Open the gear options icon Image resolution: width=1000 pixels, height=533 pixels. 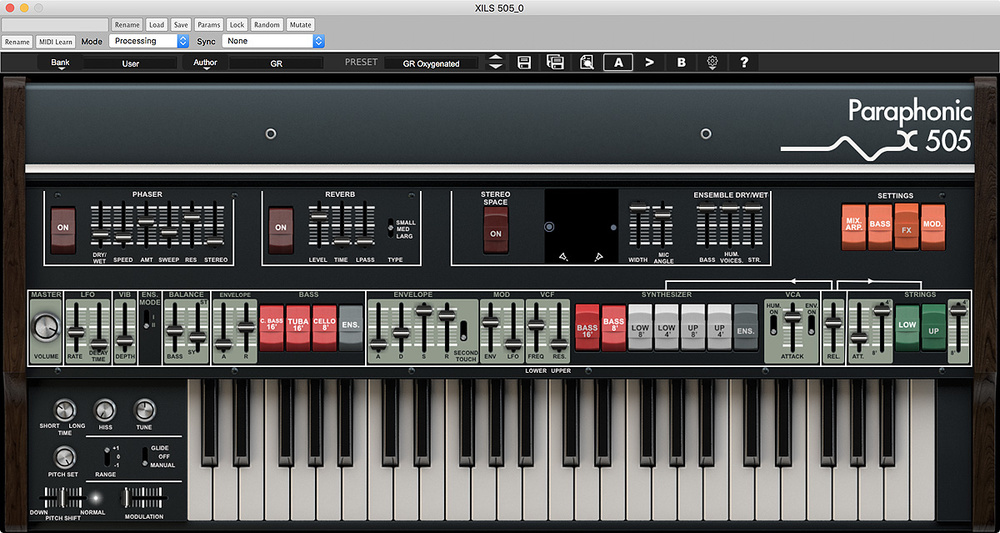[x=712, y=62]
